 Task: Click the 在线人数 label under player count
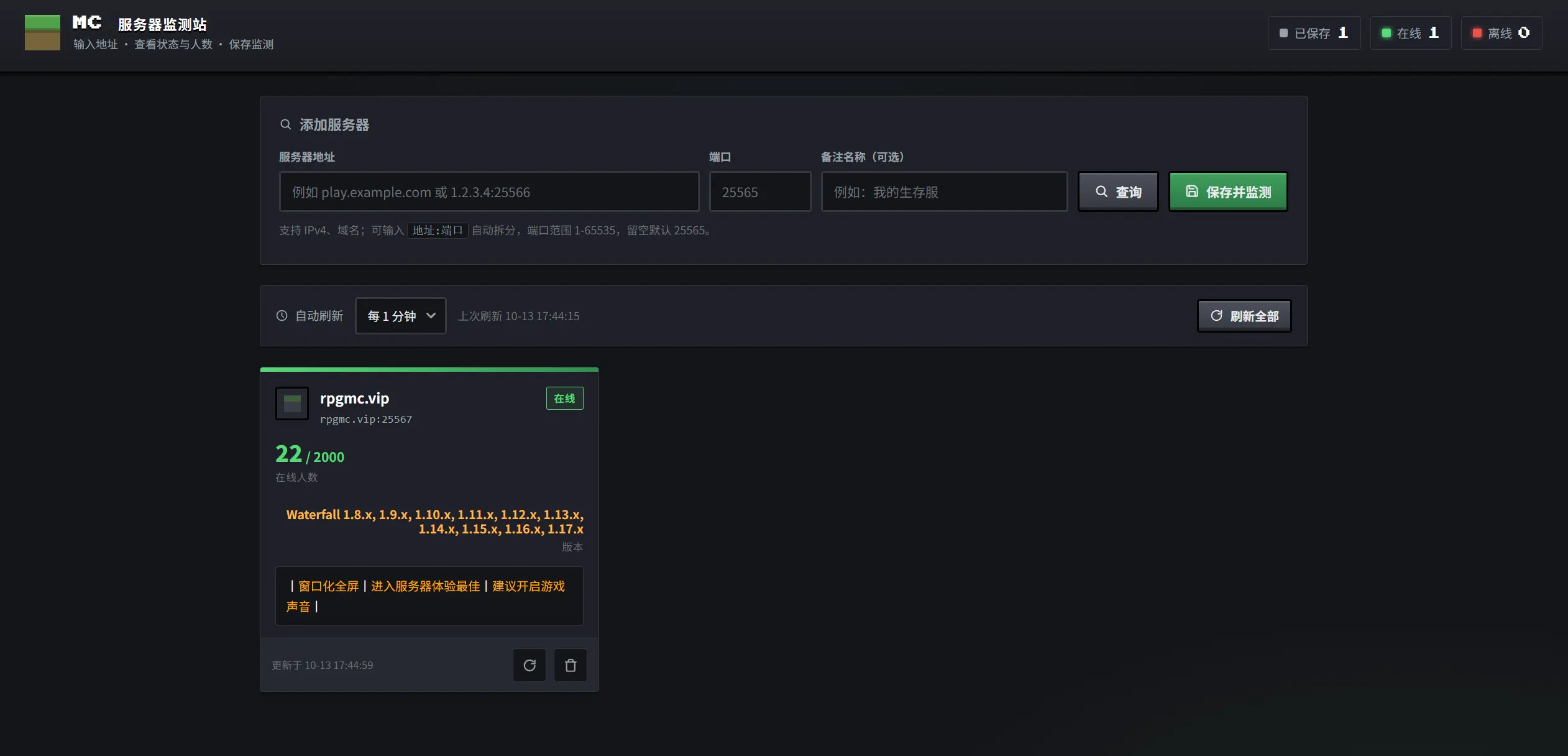click(x=296, y=477)
